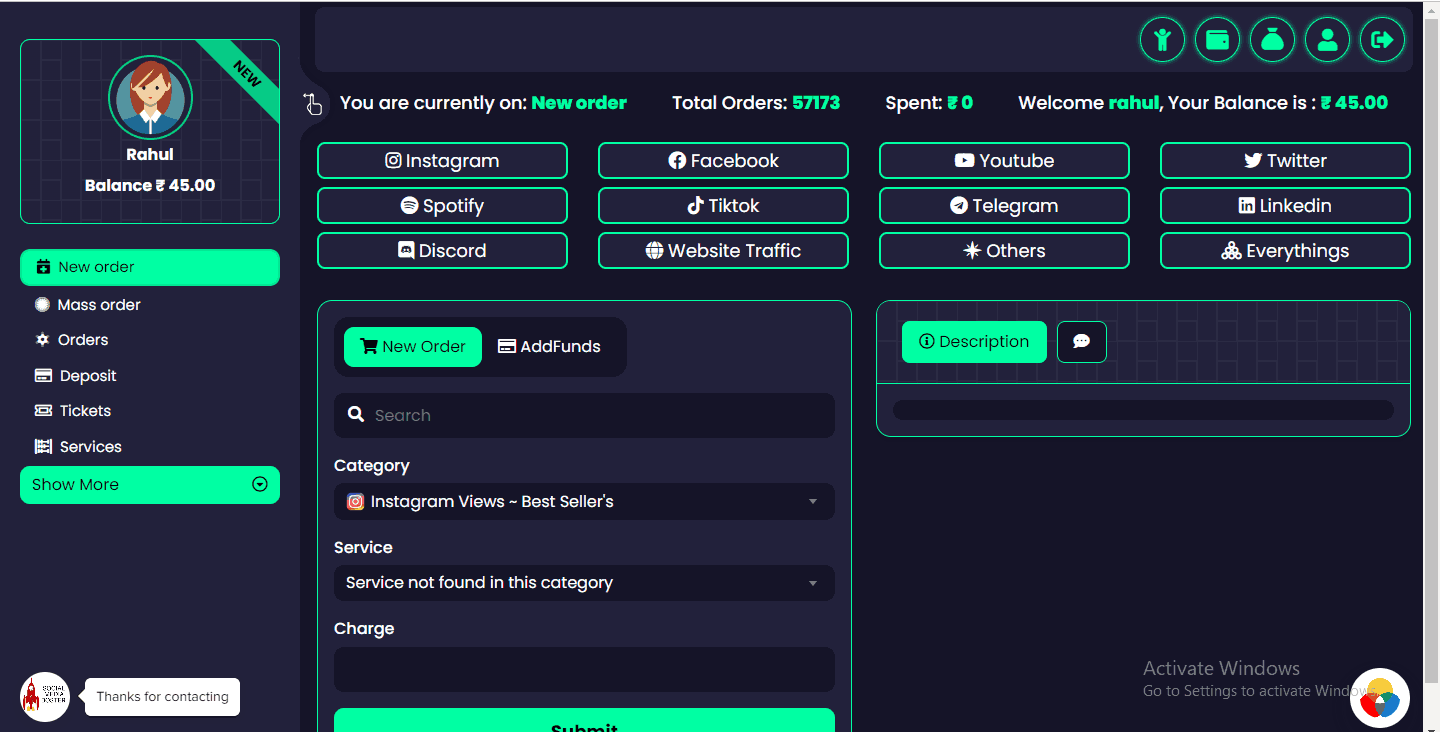The height and width of the screenshot is (732, 1440).
Task: Click Rahul's profile avatar picture
Action: (x=150, y=97)
